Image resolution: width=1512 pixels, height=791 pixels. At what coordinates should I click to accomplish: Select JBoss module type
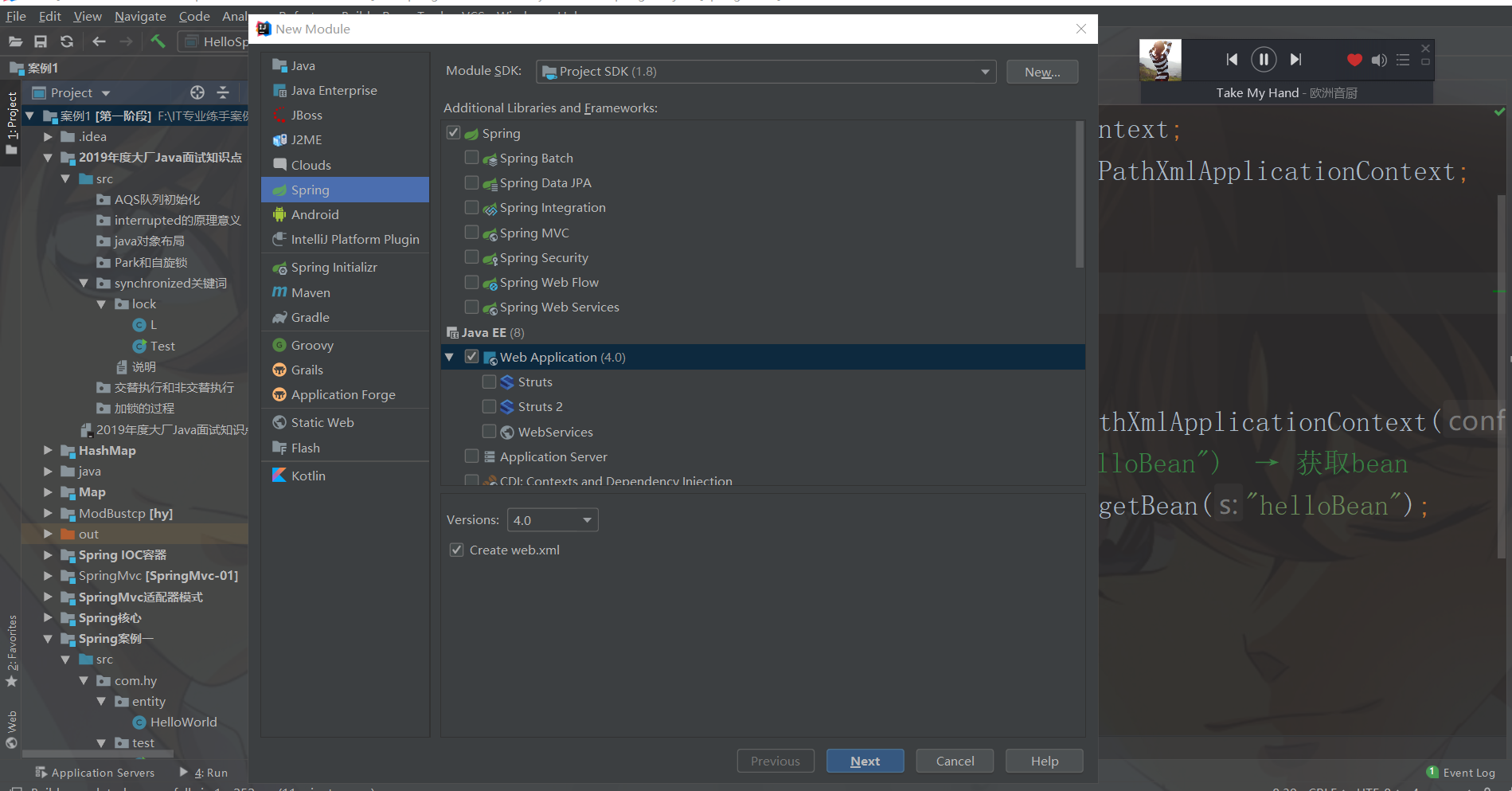[307, 115]
